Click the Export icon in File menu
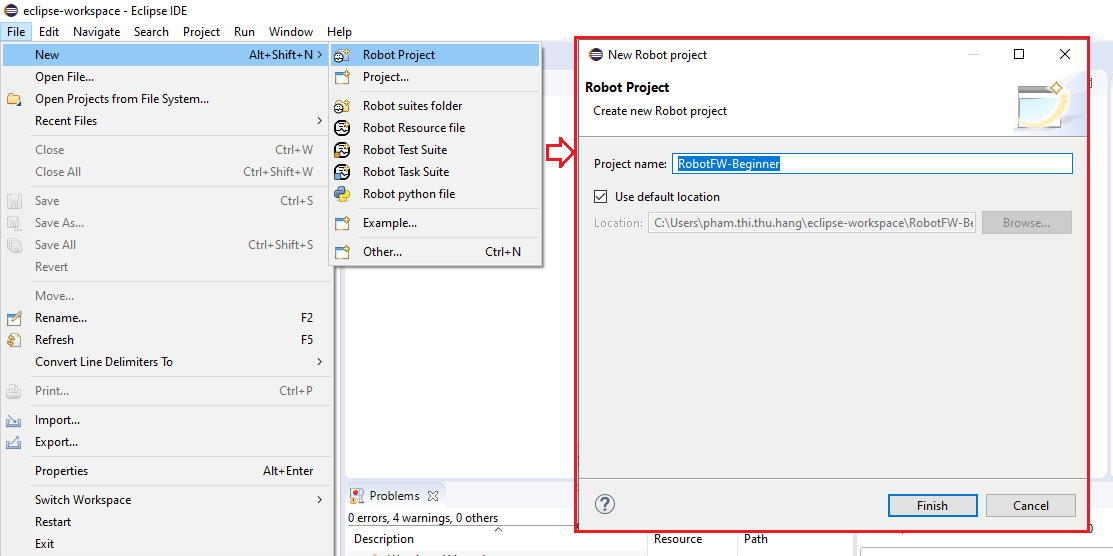 click(14, 442)
